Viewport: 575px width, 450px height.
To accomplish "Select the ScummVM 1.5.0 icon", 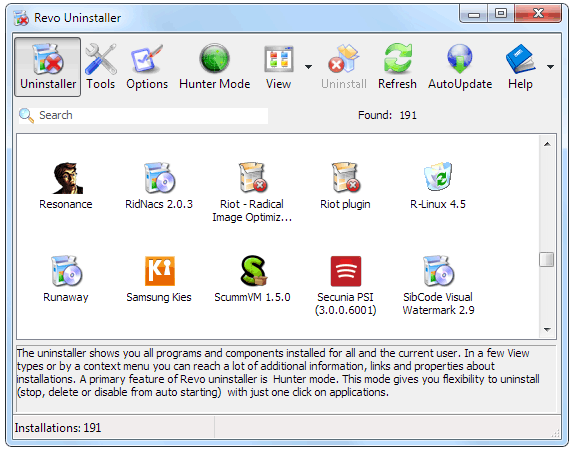I will pyautogui.click(x=253, y=271).
